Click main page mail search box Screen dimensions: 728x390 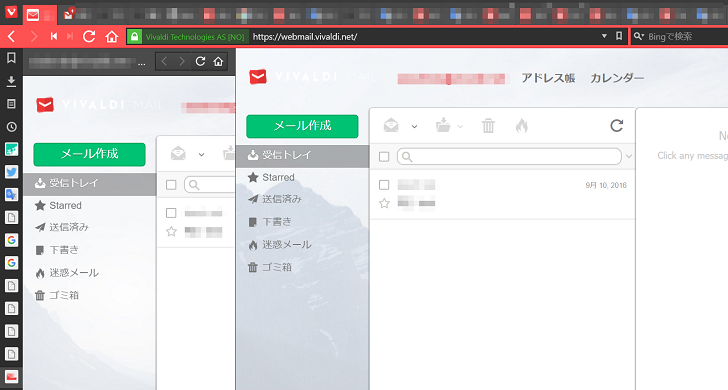(x=509, y=156)
